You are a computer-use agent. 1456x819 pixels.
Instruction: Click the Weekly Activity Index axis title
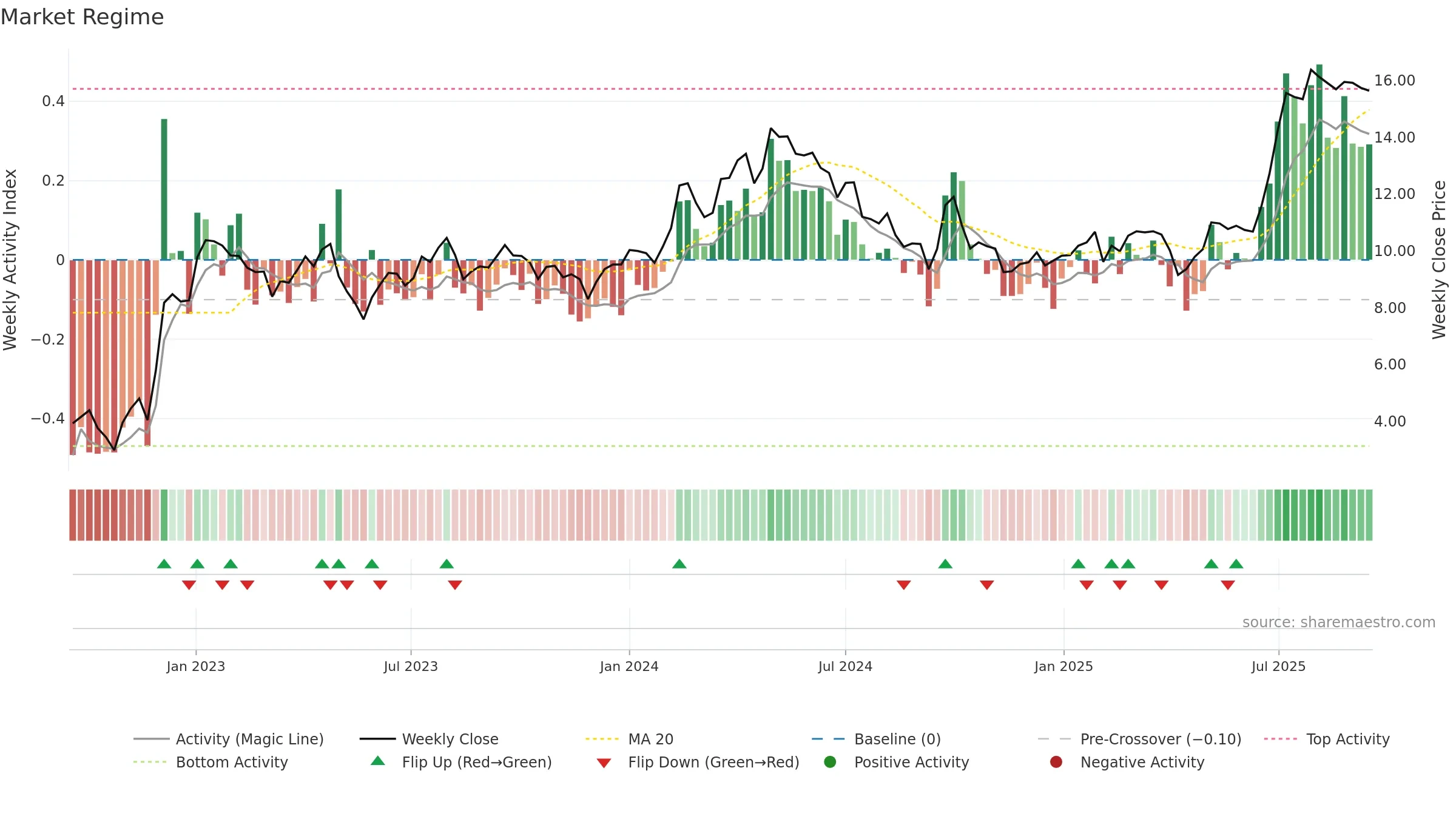click(x=10, y=260)
